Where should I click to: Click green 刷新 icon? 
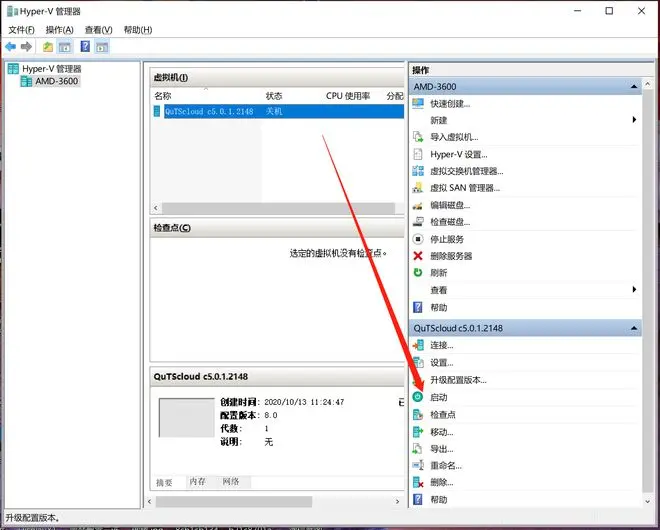point(418,273)
